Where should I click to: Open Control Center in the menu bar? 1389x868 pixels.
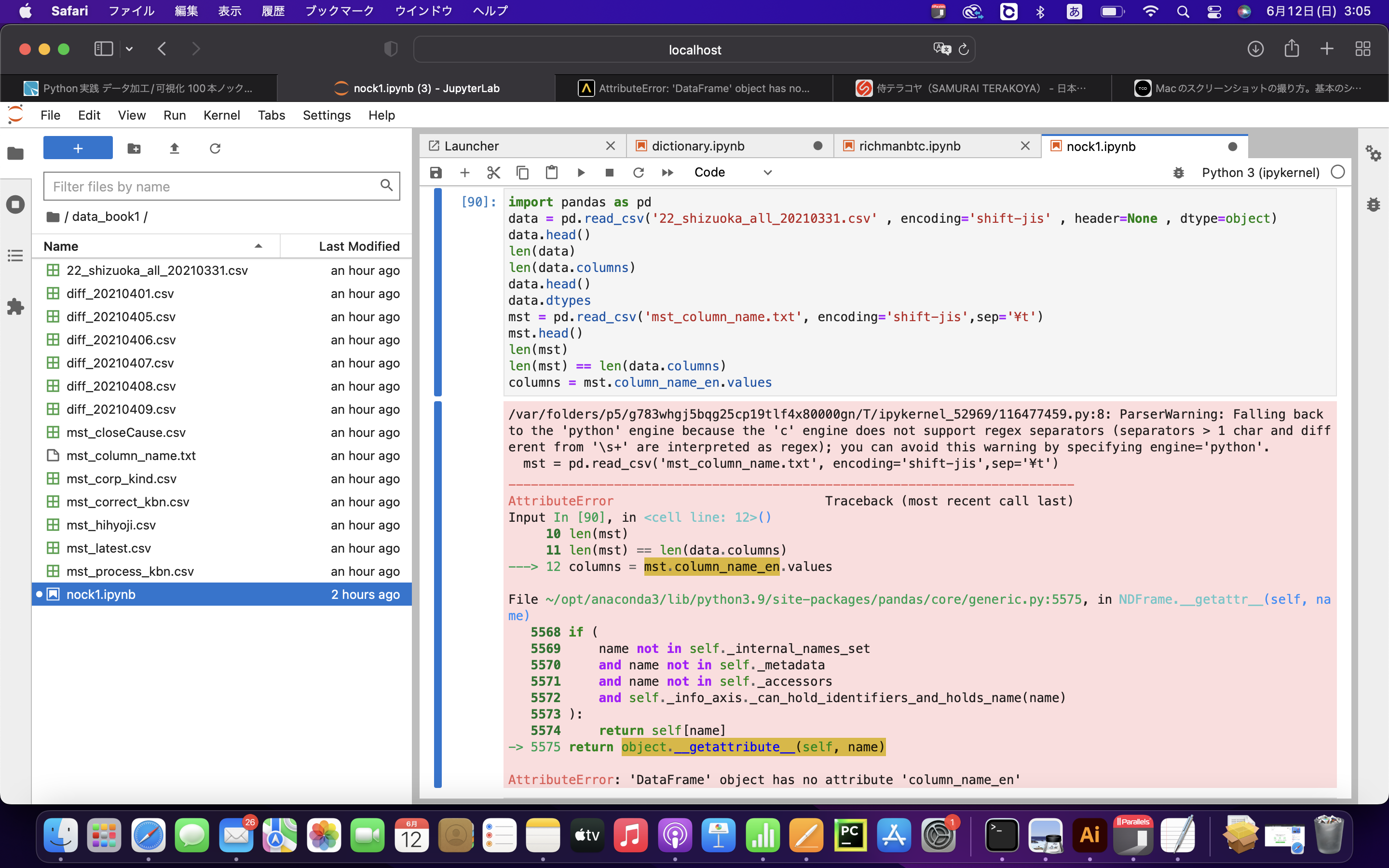(1214, 11)
